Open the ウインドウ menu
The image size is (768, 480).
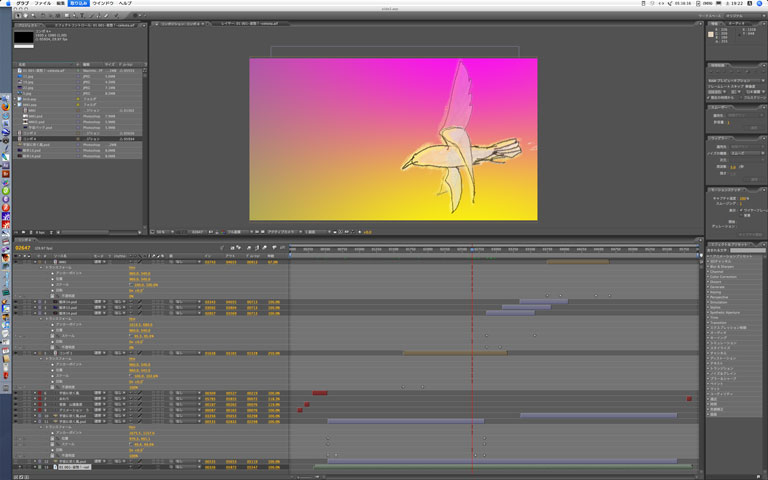101,4
